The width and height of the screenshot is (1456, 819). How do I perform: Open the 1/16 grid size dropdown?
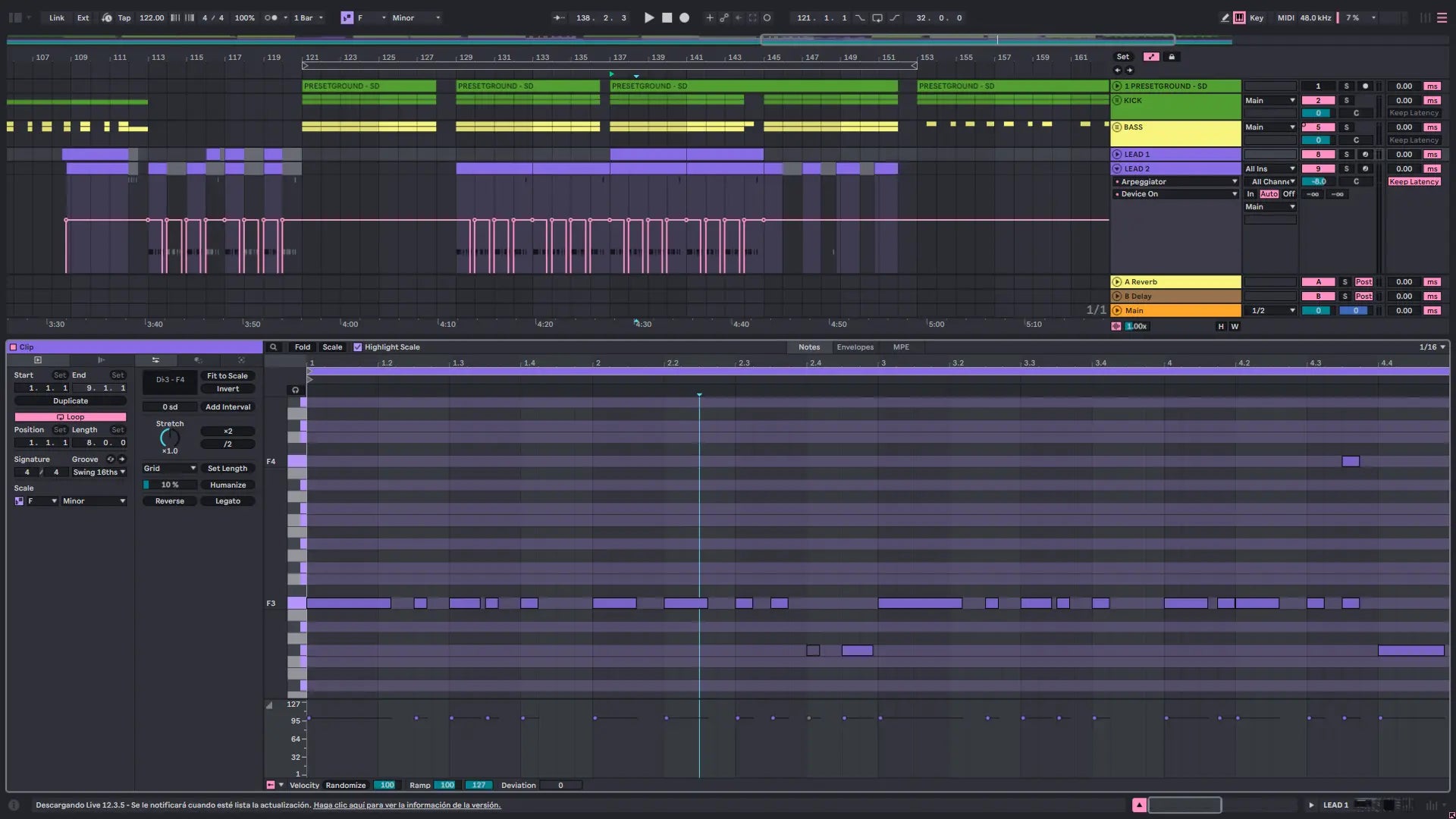click(1432, 347)
